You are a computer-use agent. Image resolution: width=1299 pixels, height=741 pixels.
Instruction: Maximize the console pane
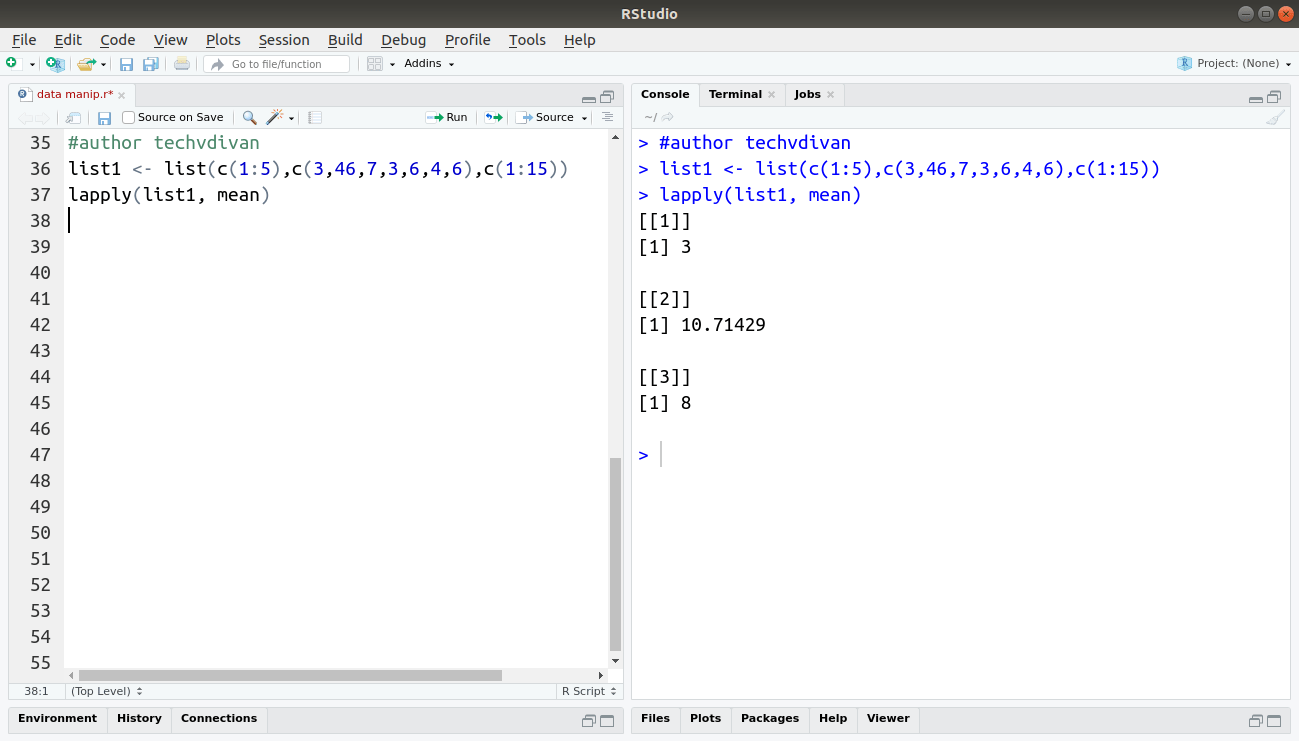[1274, 97]
